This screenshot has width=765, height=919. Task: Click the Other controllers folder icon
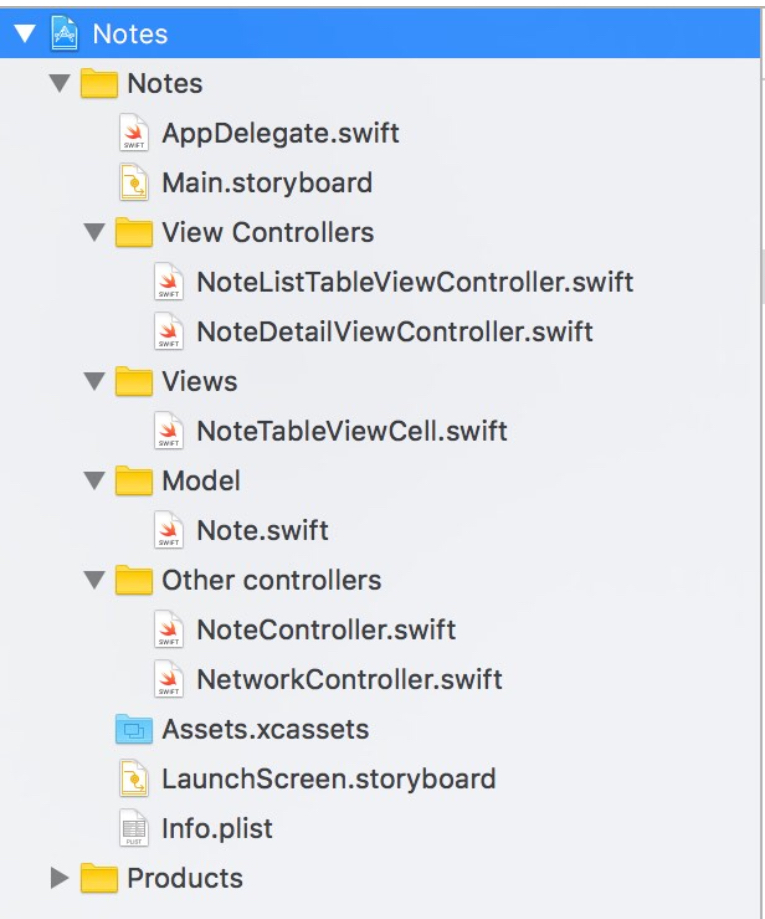(134, 580)
